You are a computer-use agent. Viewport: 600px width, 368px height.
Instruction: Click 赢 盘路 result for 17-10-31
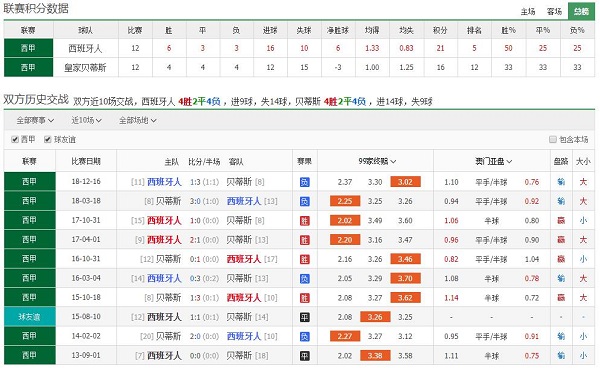[561, 221]
